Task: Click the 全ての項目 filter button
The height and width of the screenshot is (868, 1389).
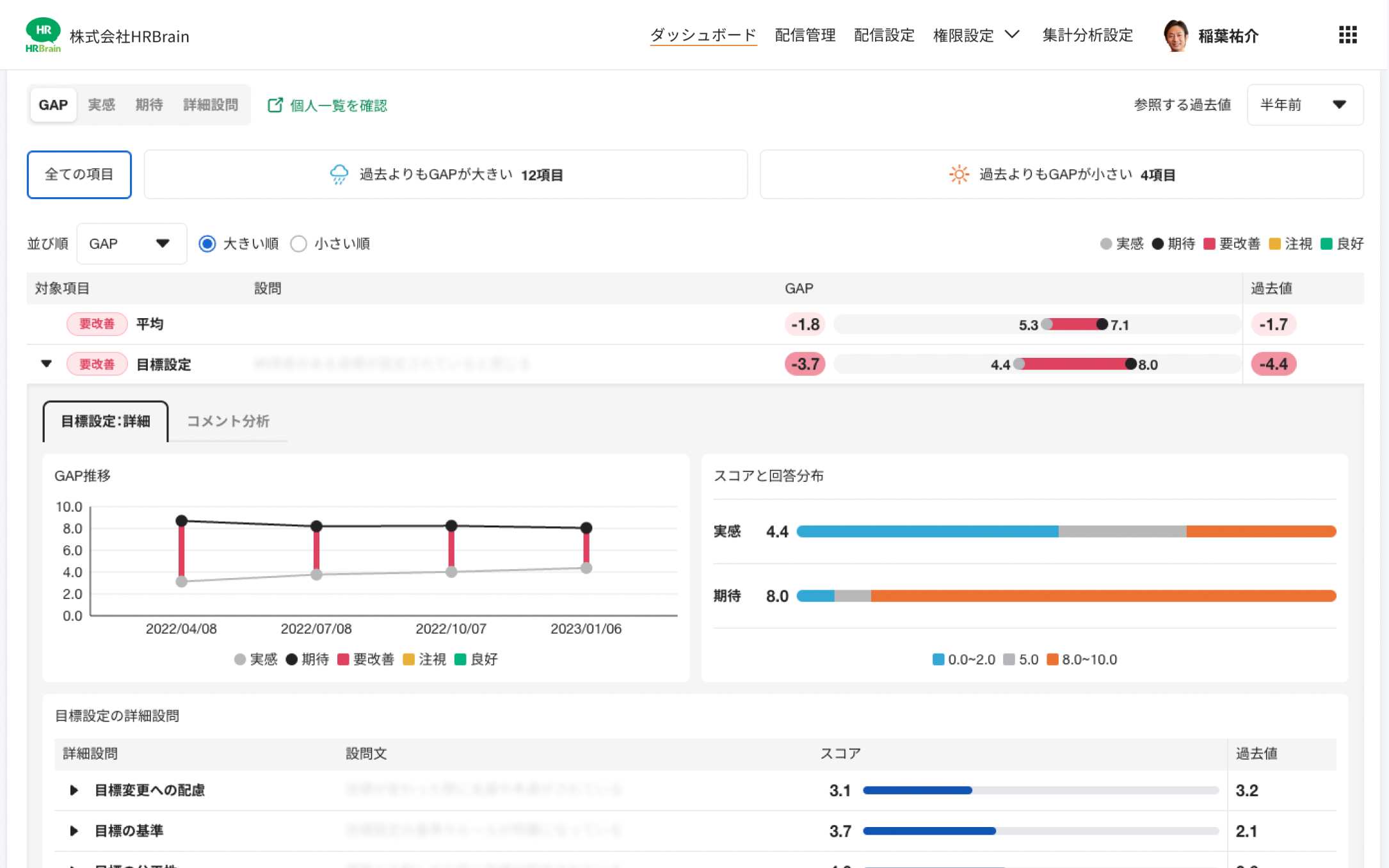Action: 79,174
